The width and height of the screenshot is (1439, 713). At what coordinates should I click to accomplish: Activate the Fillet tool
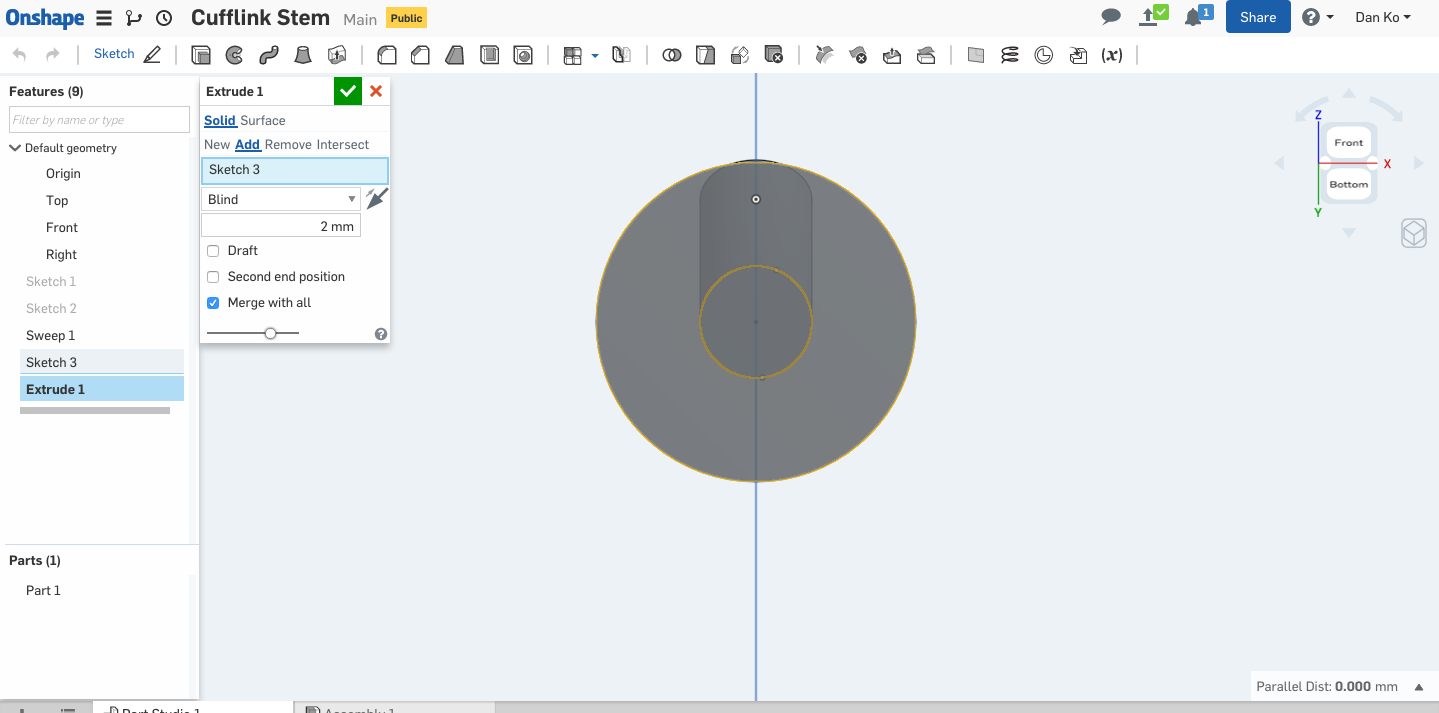386,55
